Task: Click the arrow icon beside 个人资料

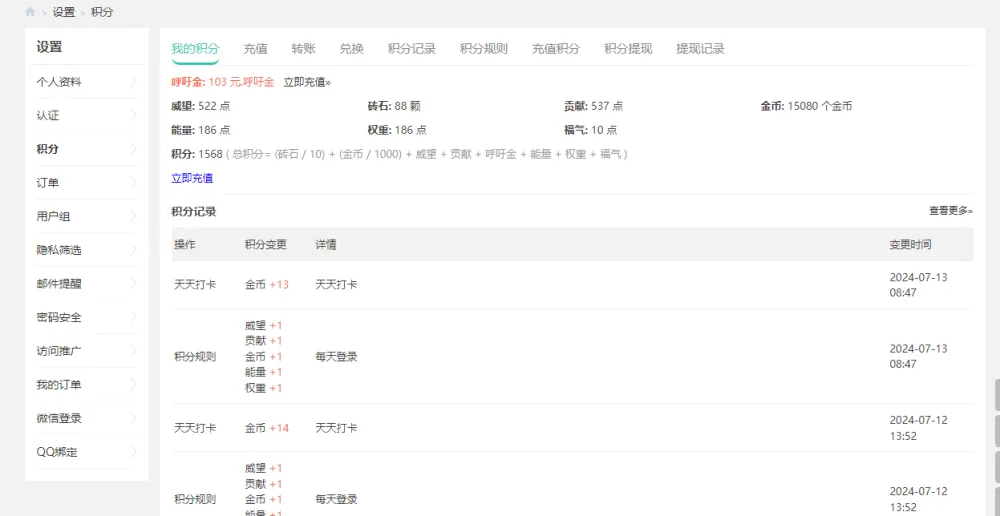Action: pos(133,82)
